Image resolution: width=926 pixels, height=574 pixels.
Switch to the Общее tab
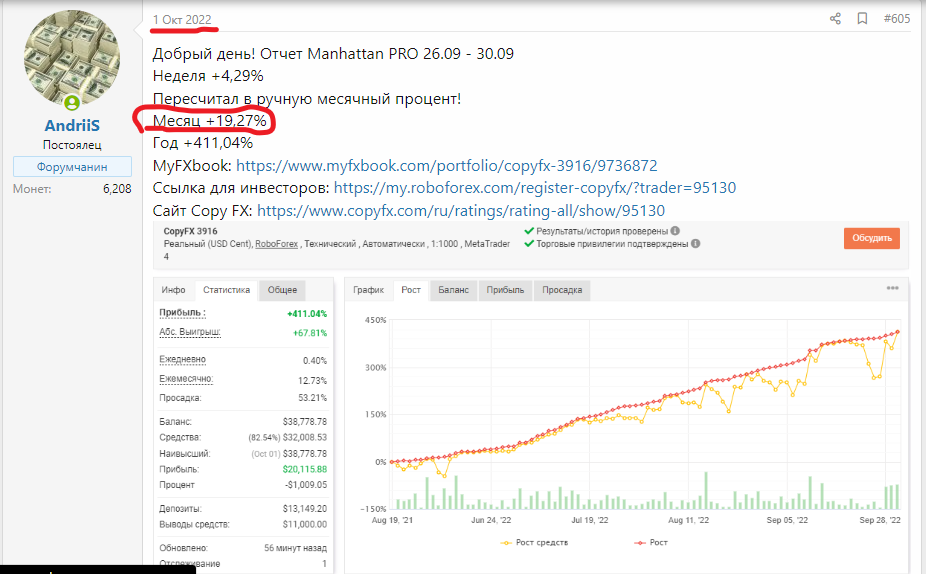pyautogui.click(x=282, y=290)
